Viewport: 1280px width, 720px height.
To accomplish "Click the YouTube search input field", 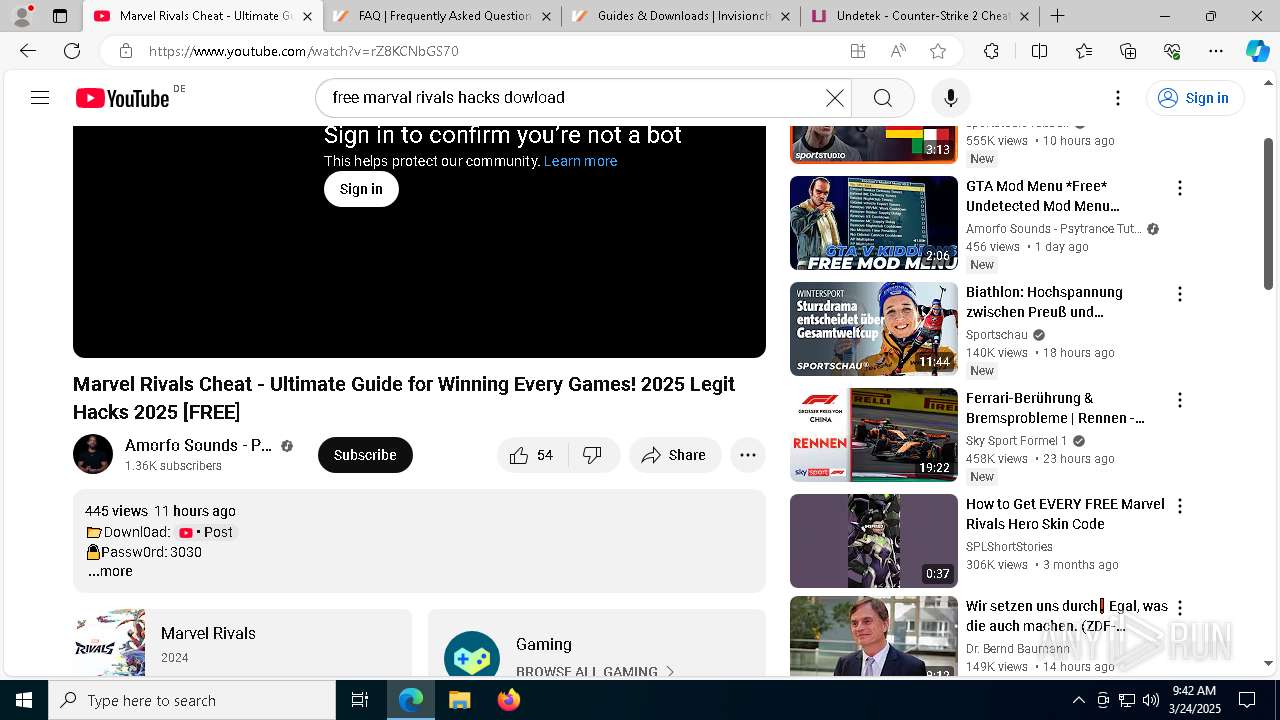I will click(576, 97).
